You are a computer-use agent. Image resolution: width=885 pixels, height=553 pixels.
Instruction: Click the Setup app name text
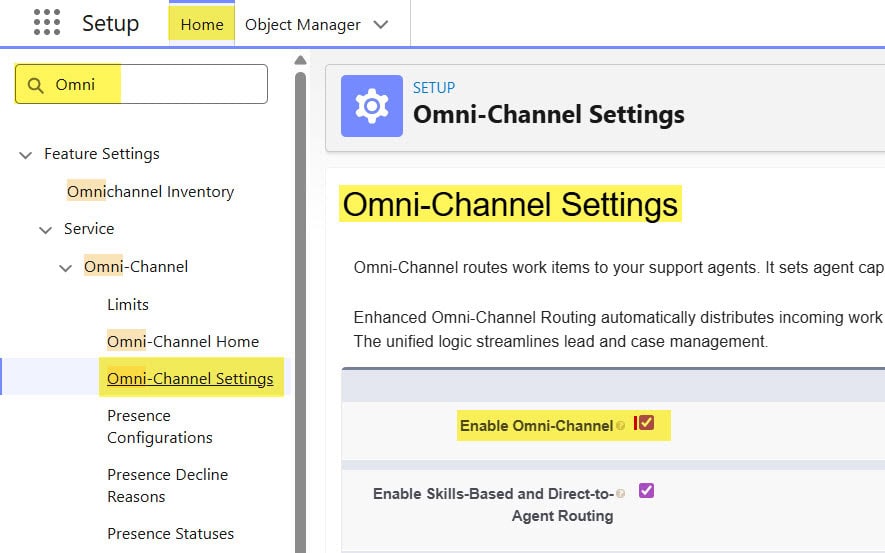pyautogui.click(x=110, y=24)
